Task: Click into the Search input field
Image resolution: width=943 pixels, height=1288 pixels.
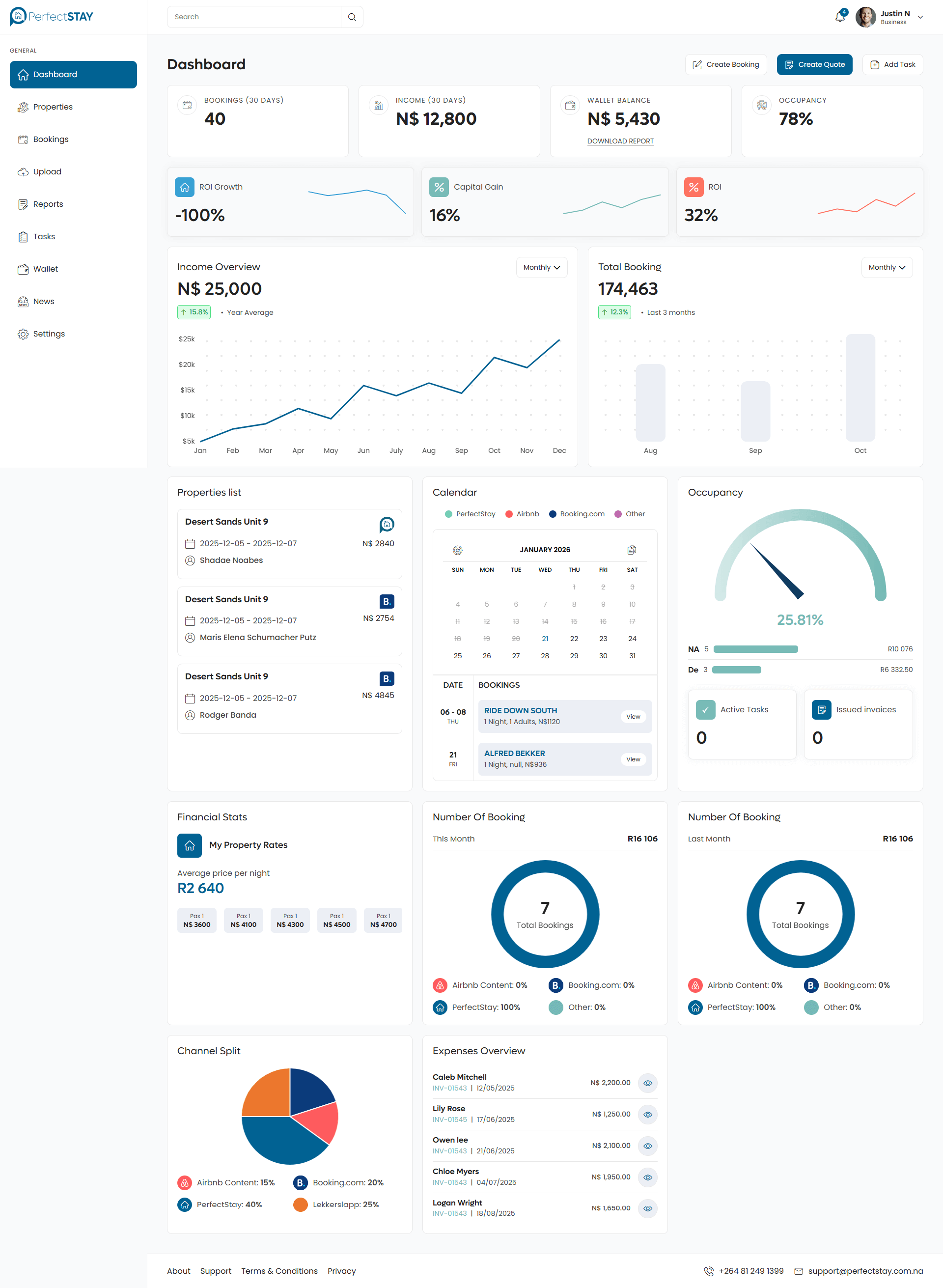Action: point(254,17)
